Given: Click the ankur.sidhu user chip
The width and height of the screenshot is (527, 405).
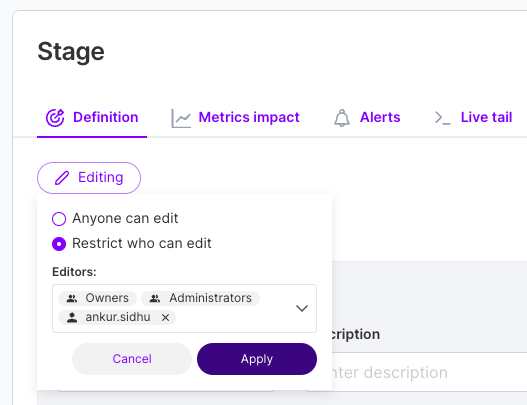Looking at the screenshot, I should click(117, 317).
